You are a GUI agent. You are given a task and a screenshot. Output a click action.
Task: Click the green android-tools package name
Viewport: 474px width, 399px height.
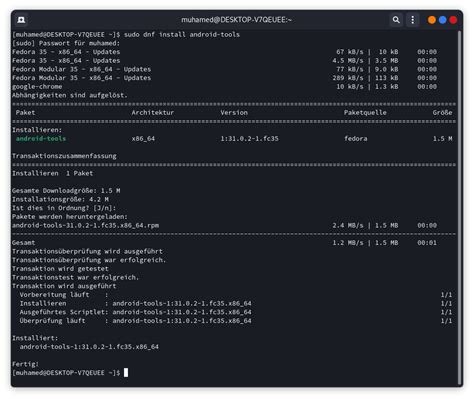click(41, 138)
